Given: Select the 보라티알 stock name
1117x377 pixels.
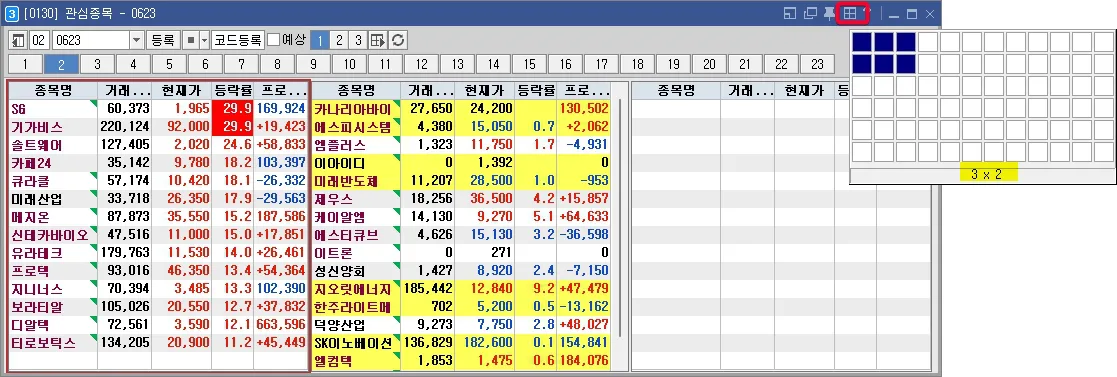Looking at the screenshot, I should pyautogui.click(x=37, y=307).
